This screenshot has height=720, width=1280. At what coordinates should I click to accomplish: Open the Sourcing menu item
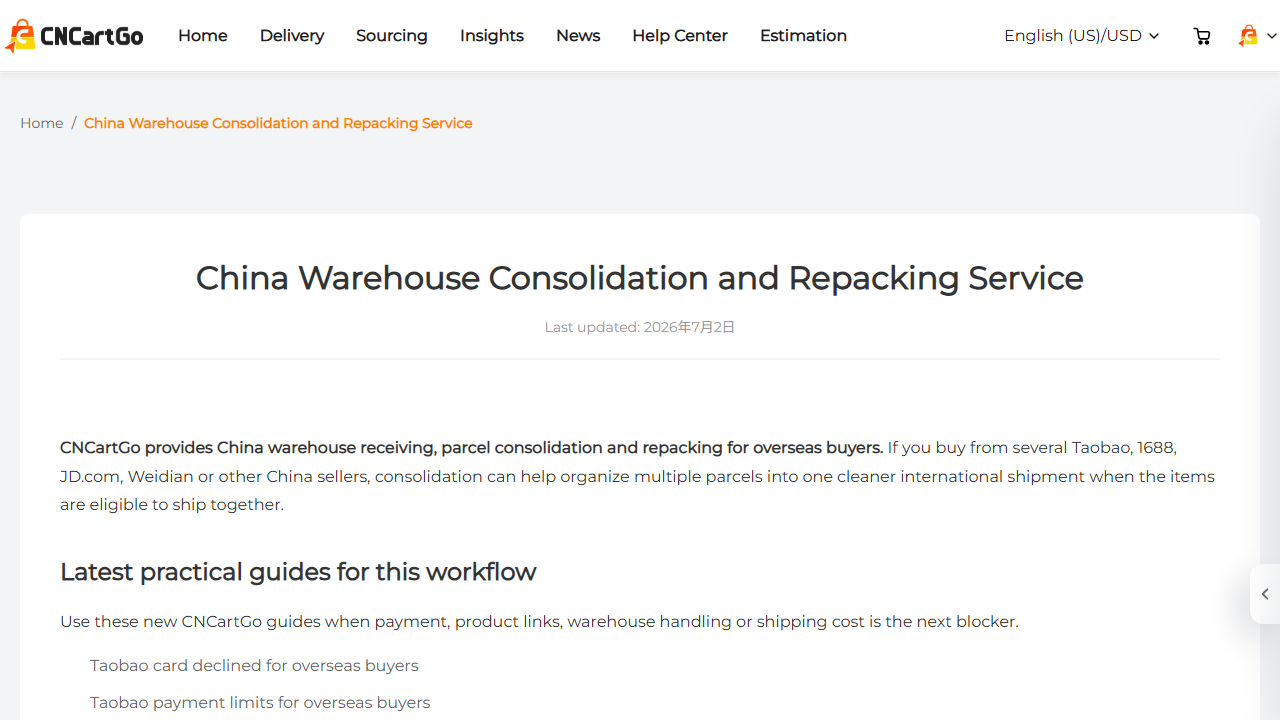click(x=392, y=36)
